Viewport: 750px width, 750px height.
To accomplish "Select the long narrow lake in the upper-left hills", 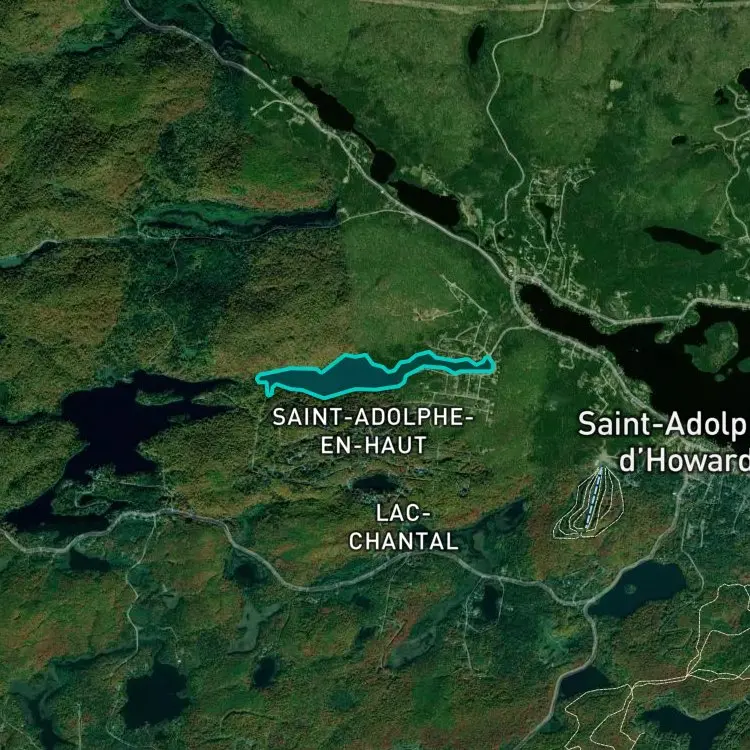I will [x=239, y=218].
